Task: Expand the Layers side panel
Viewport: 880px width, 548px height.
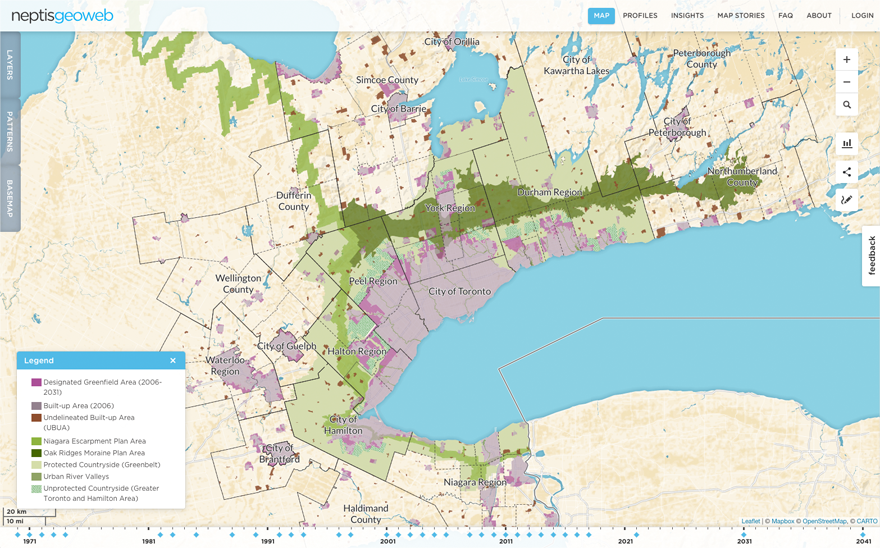Action: (10, 65)
